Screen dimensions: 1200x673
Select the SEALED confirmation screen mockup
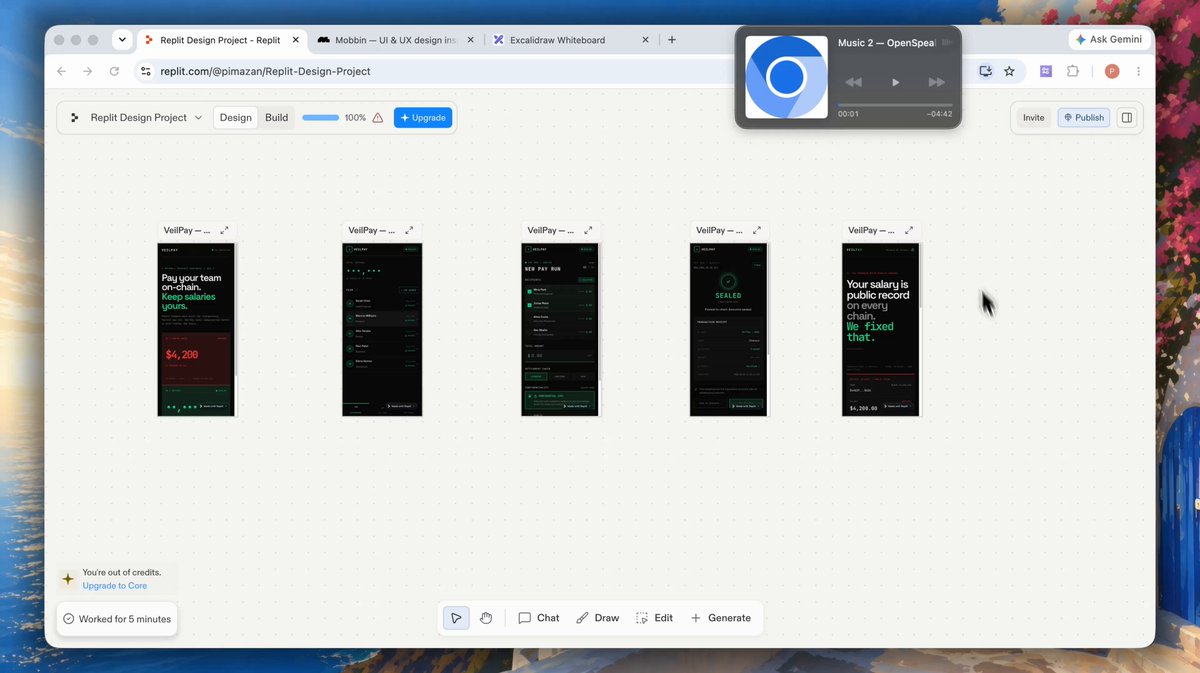(729, 329)
